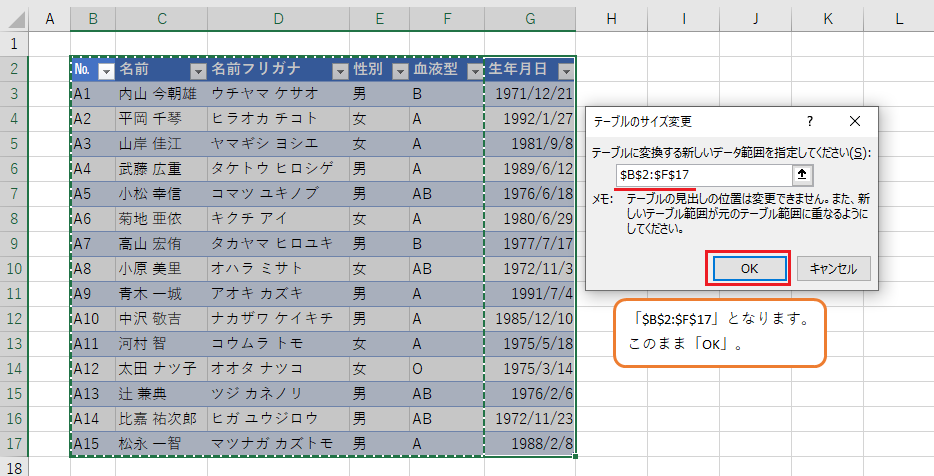Click the date cell 1988/2/8
The image size is (934, 476).
530,444
